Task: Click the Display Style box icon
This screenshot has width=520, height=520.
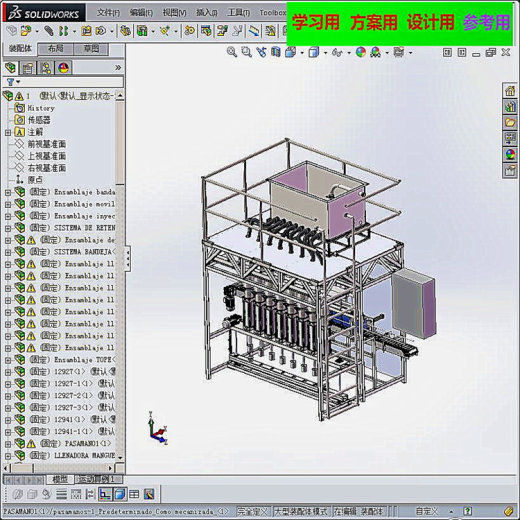Action: tap(314, 52)
